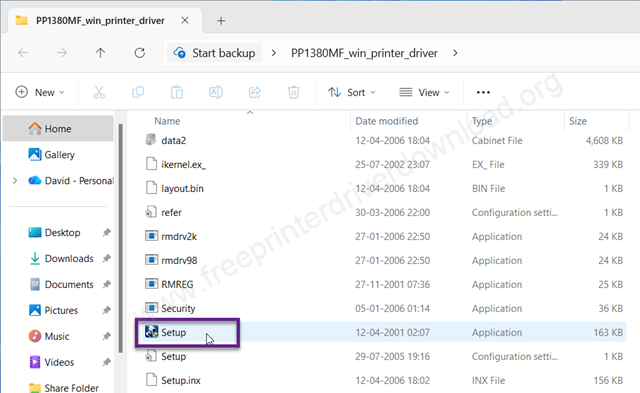Expand chevron after PP1380MF_win_printer_driver breadcrumb

click(455, 53)
